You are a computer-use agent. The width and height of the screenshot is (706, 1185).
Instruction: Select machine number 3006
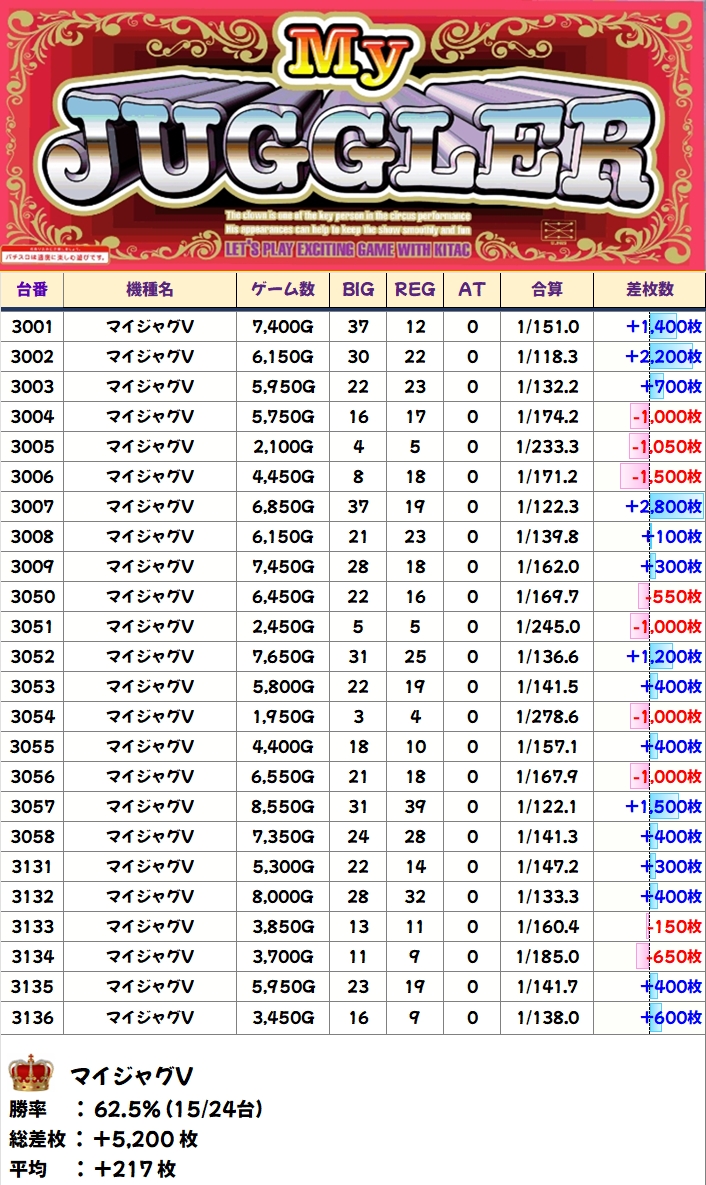pyautogui.click(x=32, y=477)
